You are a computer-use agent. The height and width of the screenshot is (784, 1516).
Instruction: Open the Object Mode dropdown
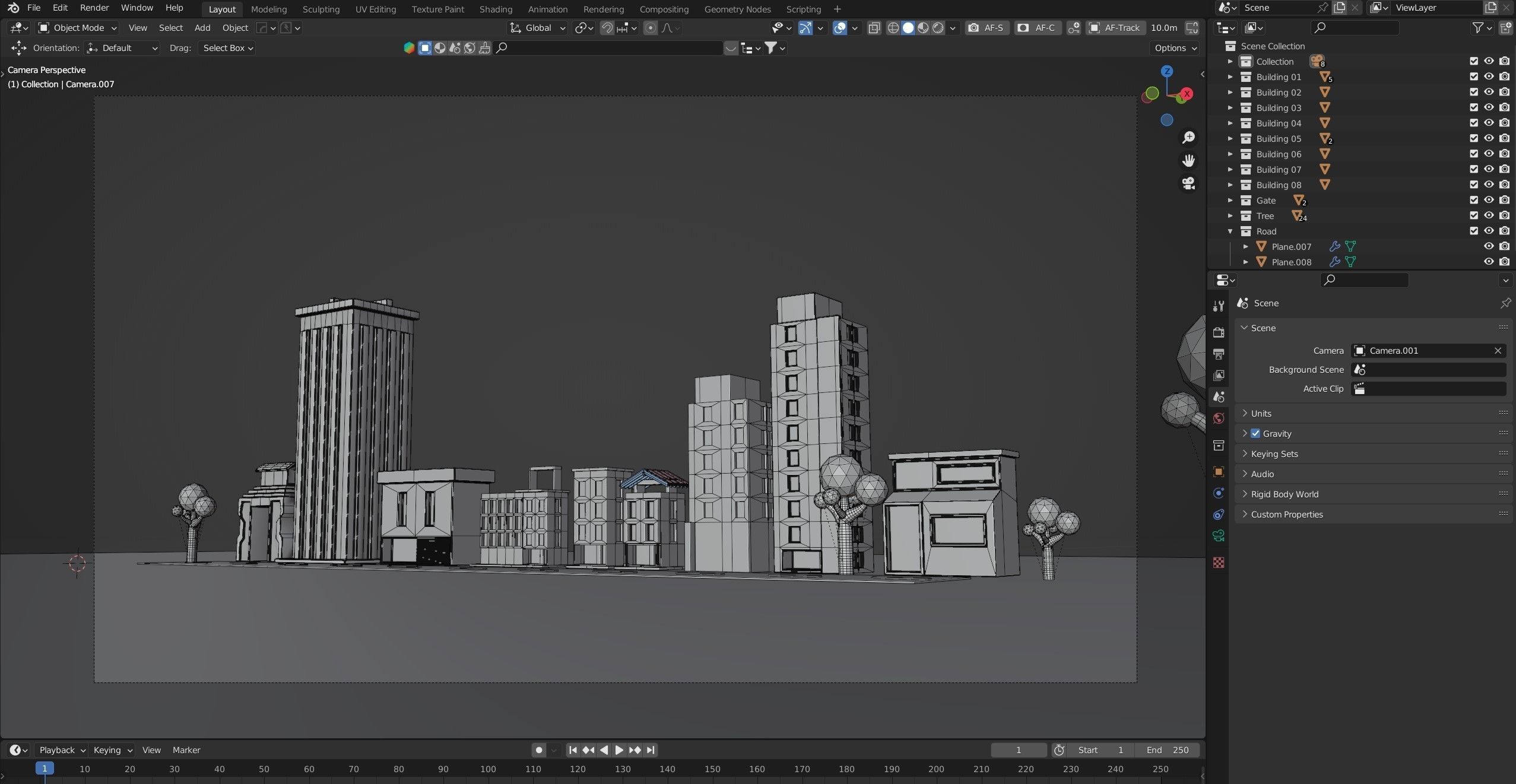click(x=77, y=28)
